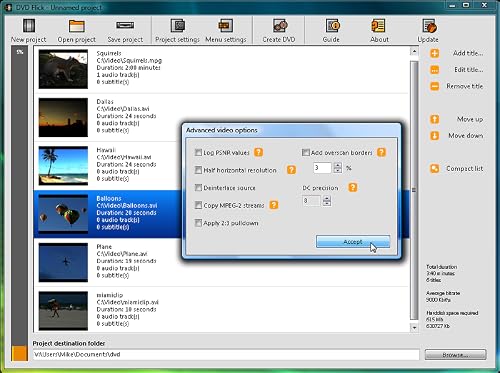Click the Edit title icon
Image resolution: width=500 pixels, height=373 pixels.
pyautogui.click(x=434, y=70)
